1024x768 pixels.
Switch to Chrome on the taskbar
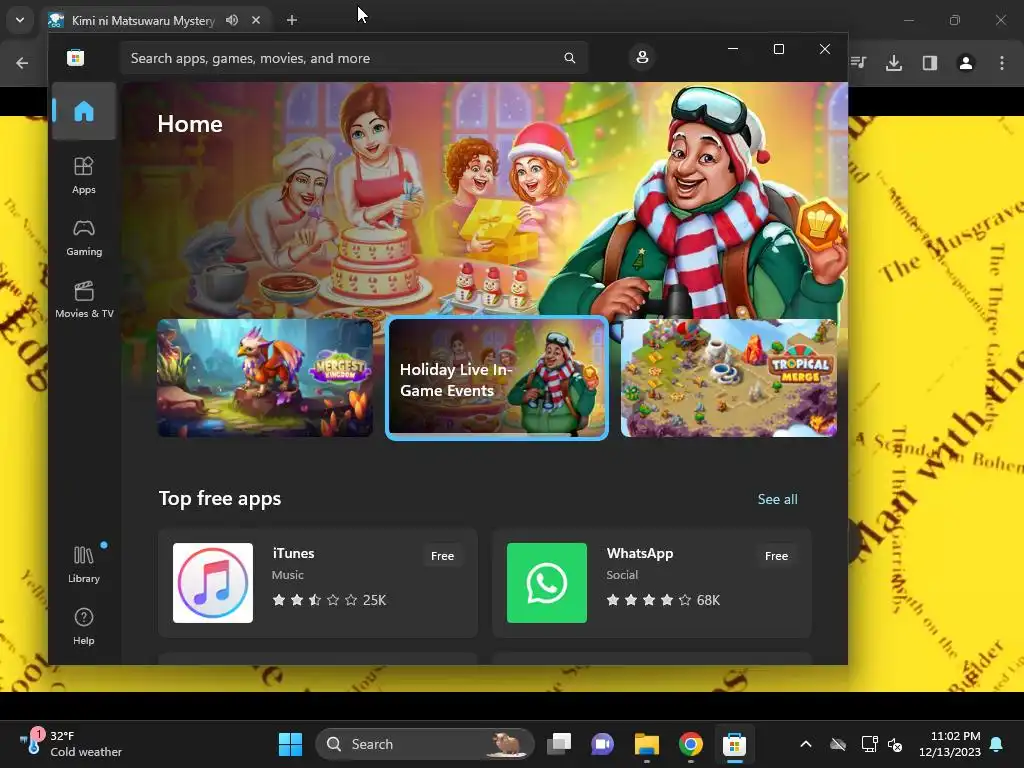[690, 744]
